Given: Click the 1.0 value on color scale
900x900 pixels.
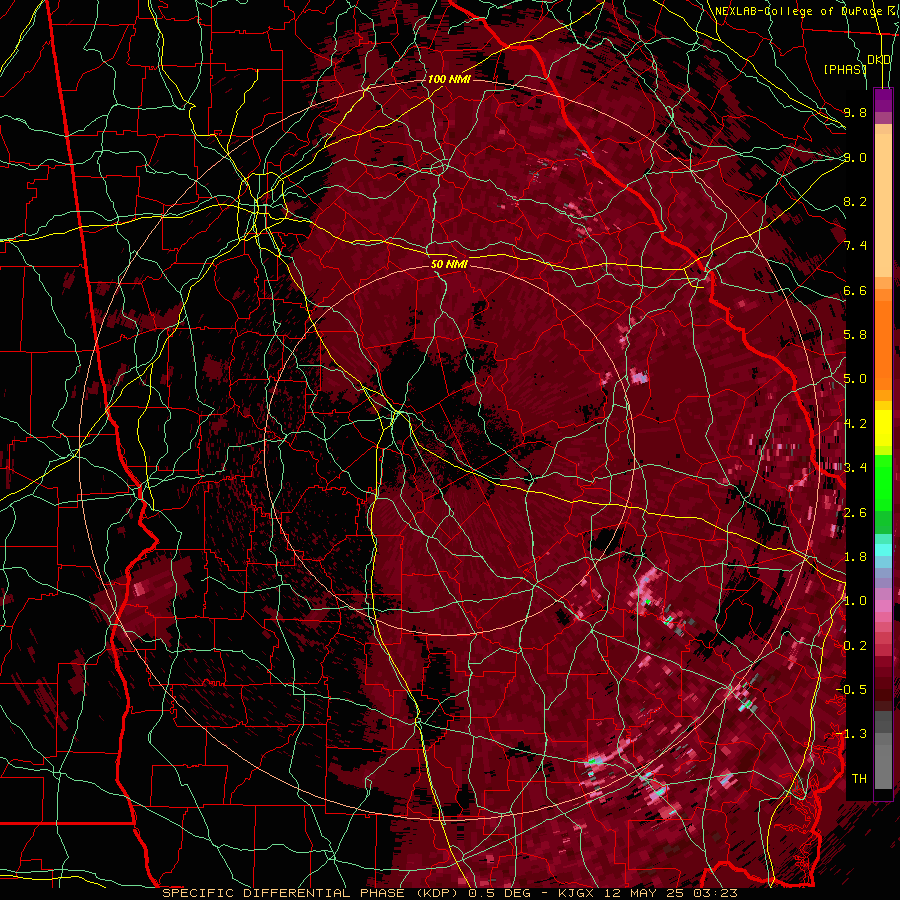Looking at the screenshot, I should (x=855, y=601).
